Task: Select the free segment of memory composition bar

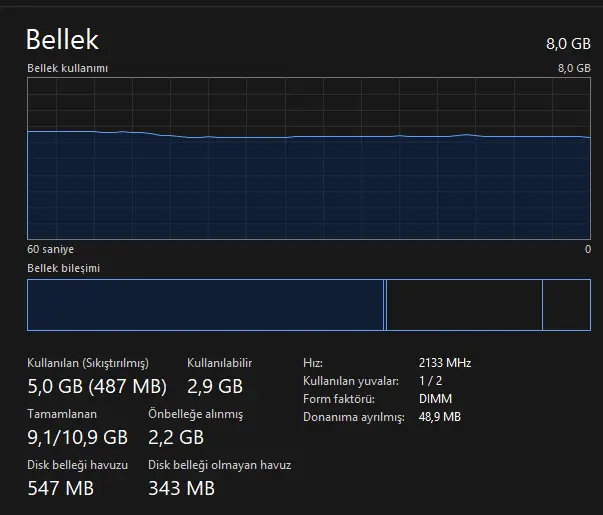Action: 566,305
